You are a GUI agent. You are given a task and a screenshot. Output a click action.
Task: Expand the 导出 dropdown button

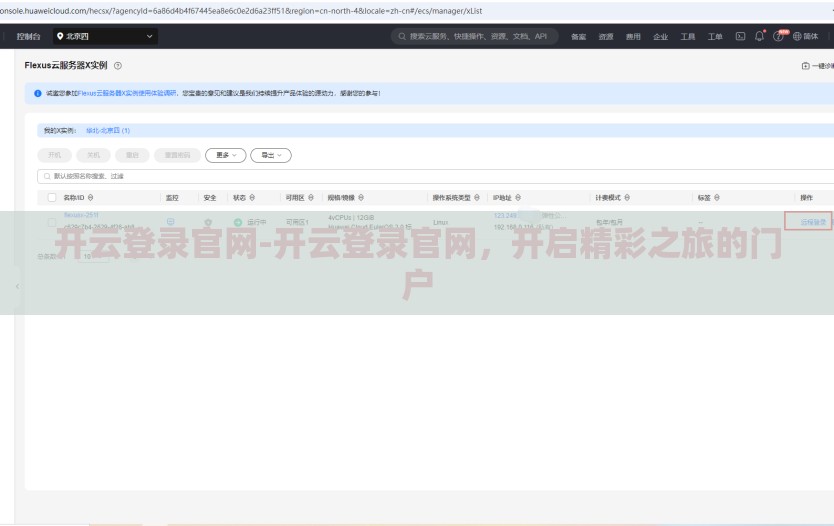click(x=271, y=155)
